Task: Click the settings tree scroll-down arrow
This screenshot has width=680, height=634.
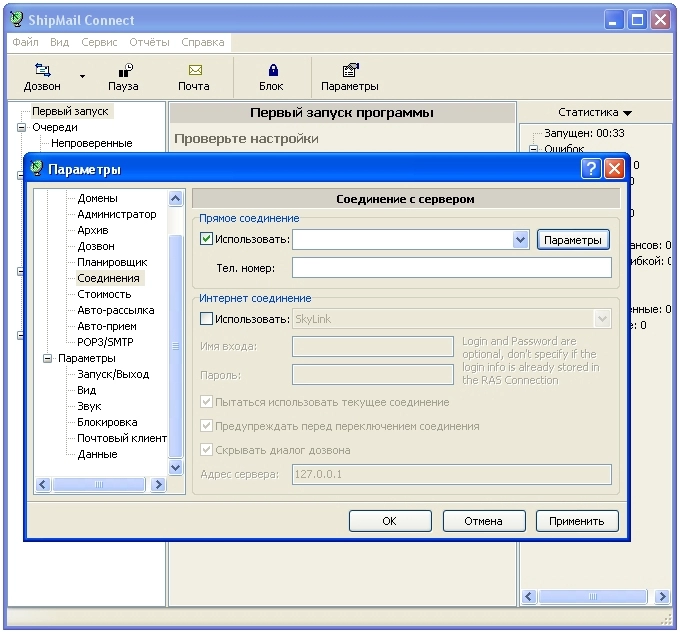Action: (176, 467)
